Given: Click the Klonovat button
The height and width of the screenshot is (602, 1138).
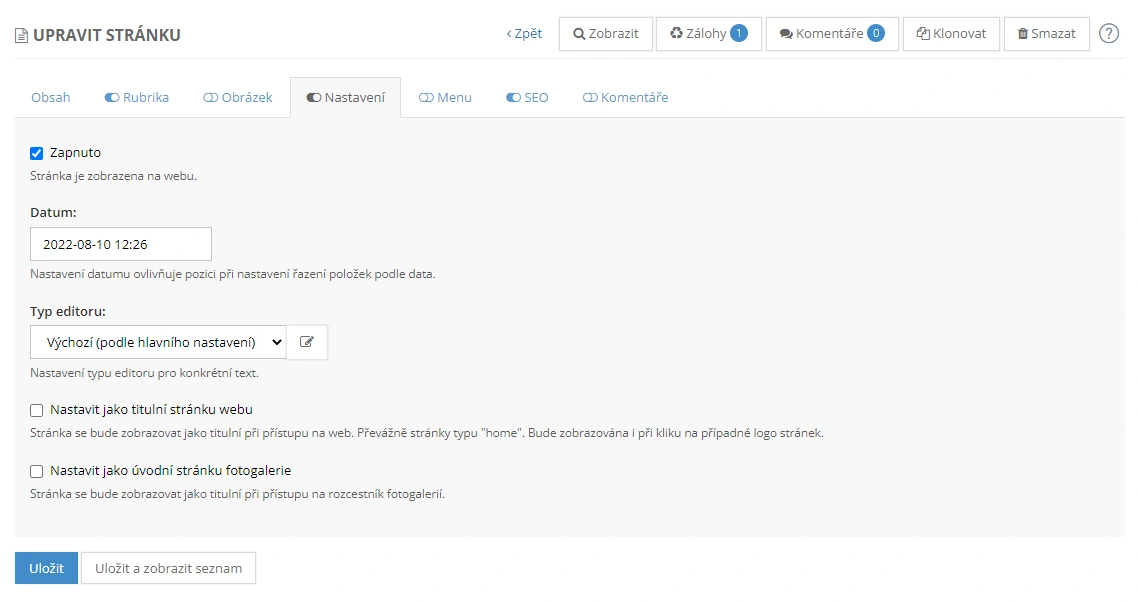Looking at the screenshot, I should pos(951,33).
